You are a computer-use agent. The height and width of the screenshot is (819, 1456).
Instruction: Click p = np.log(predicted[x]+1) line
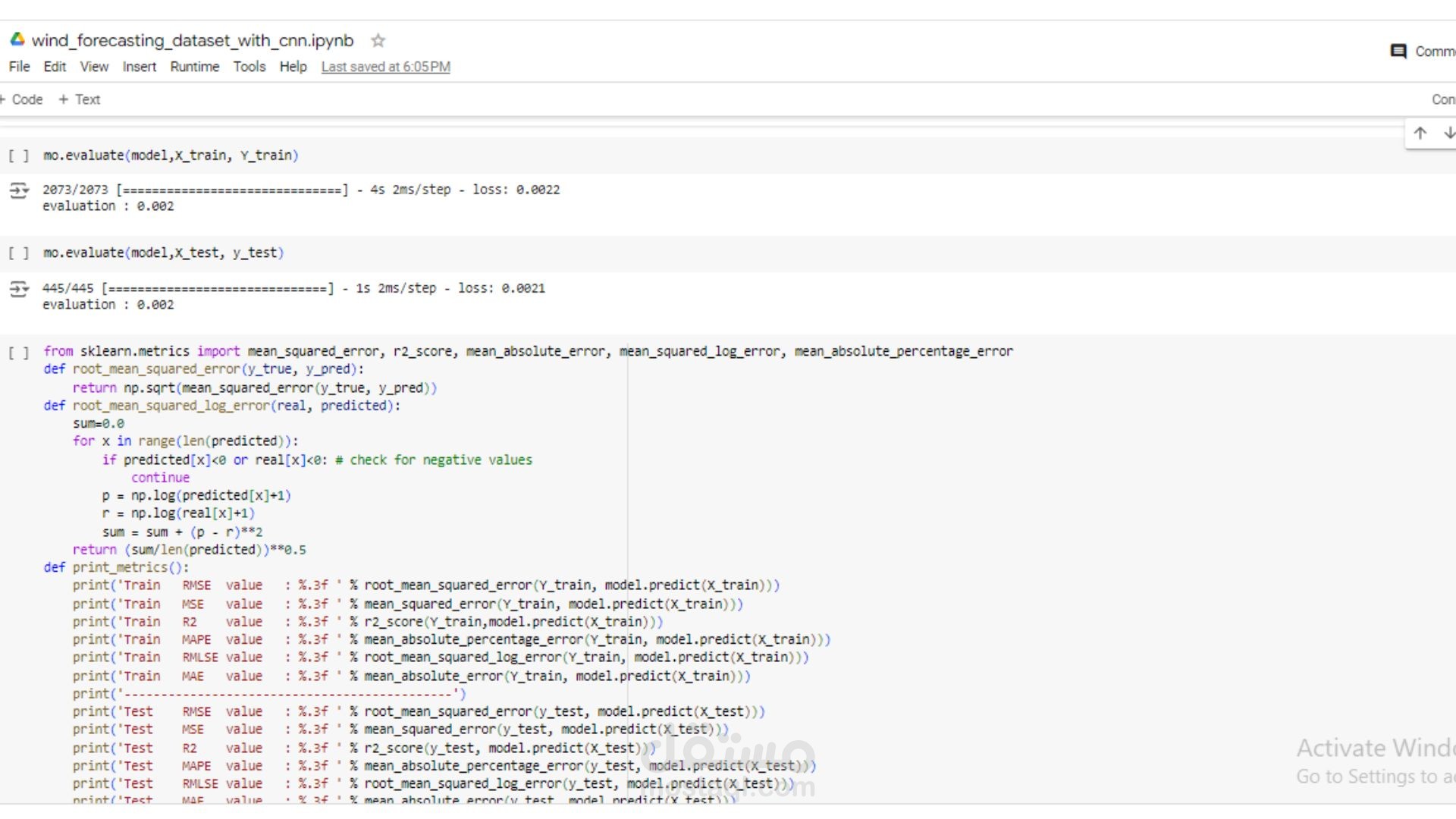(196, 496)
